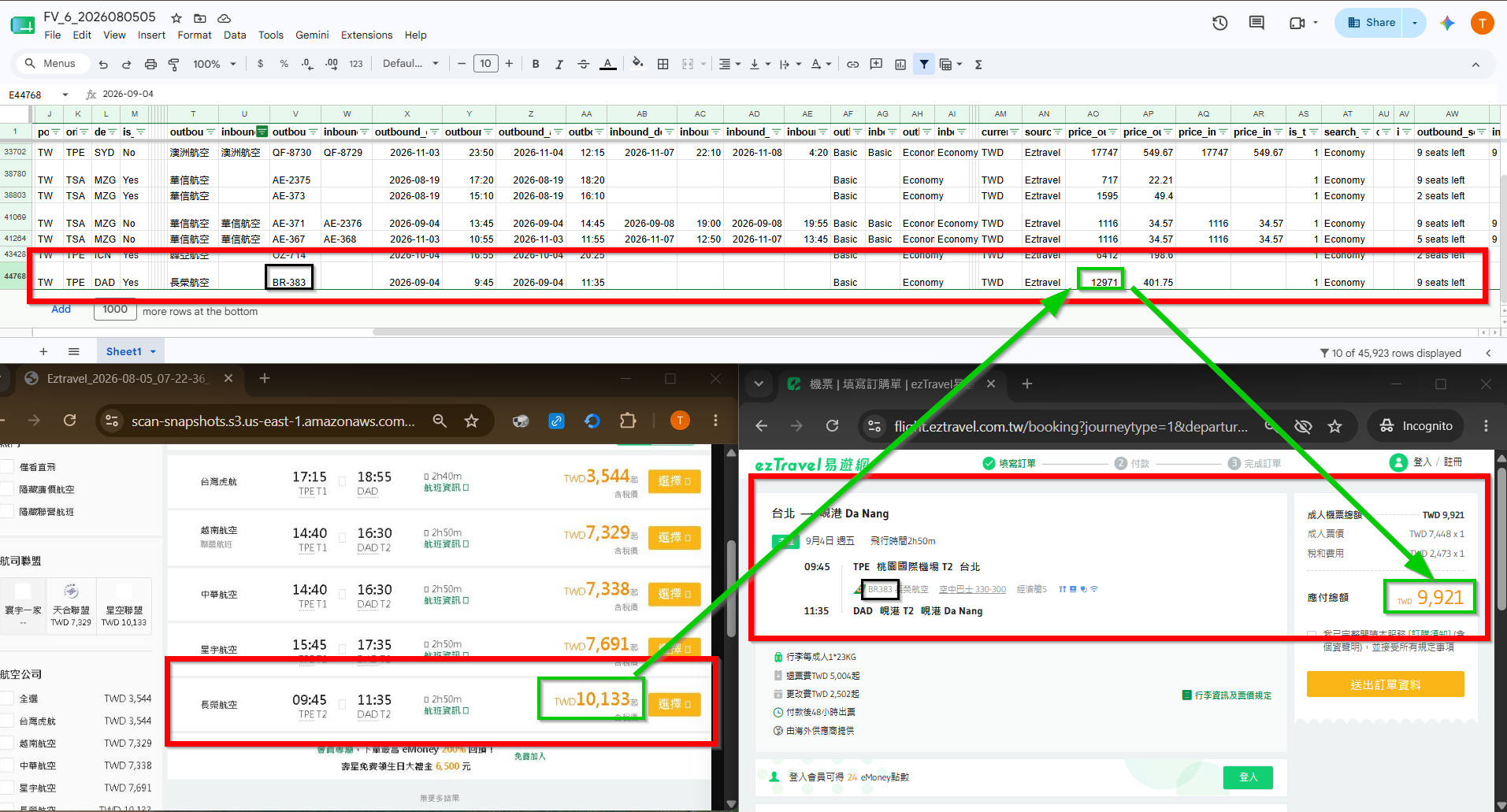Image resolution: width=1507 pixels, height=812 pixels.
Task: Open the filter dropdown on sourc column
Action: 1057,132
